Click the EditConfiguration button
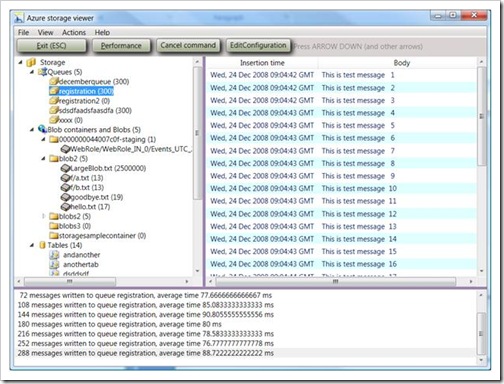Screen dimensions: 504x384 258,45
